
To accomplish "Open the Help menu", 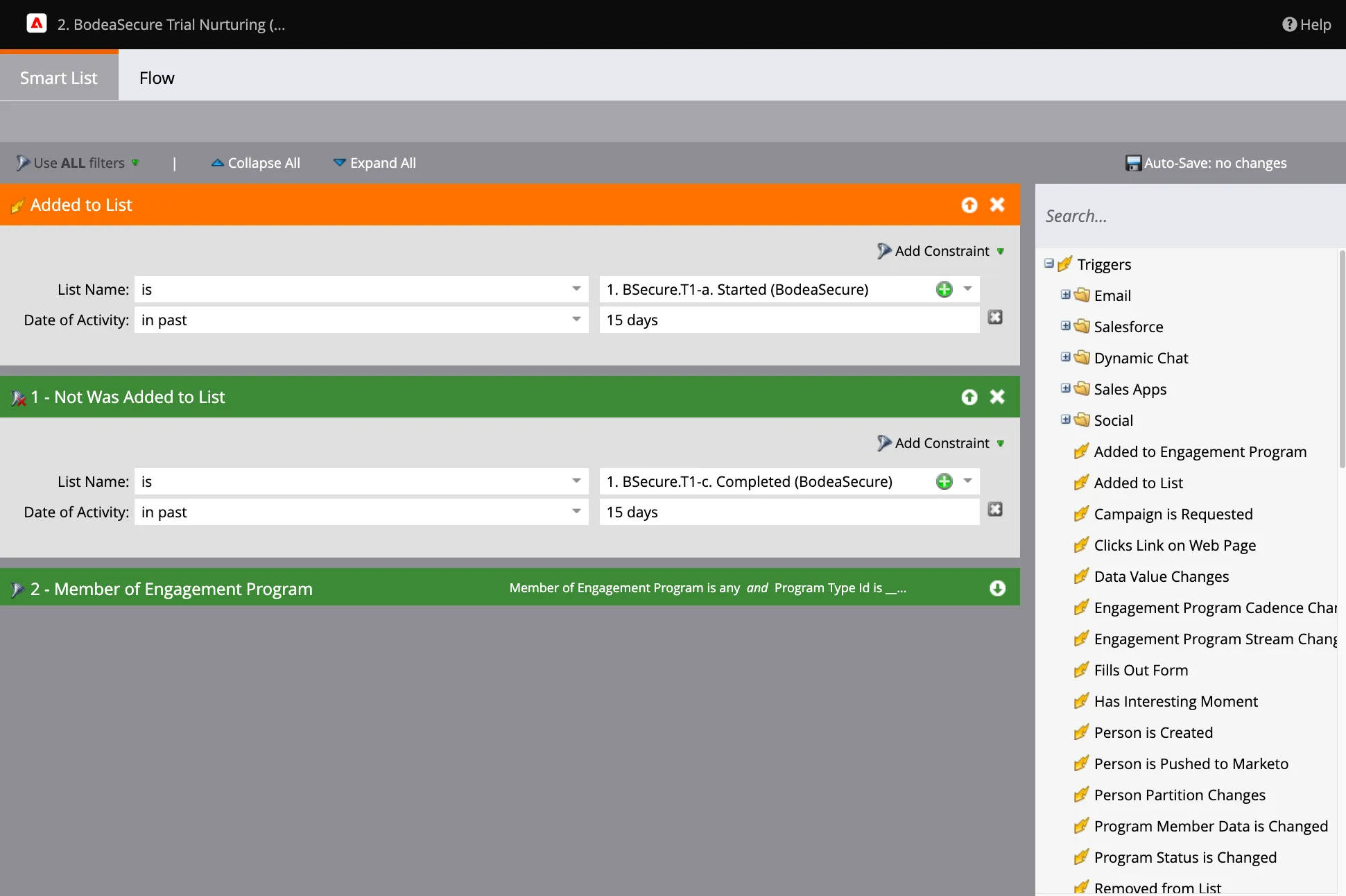I will (1306, 24).
